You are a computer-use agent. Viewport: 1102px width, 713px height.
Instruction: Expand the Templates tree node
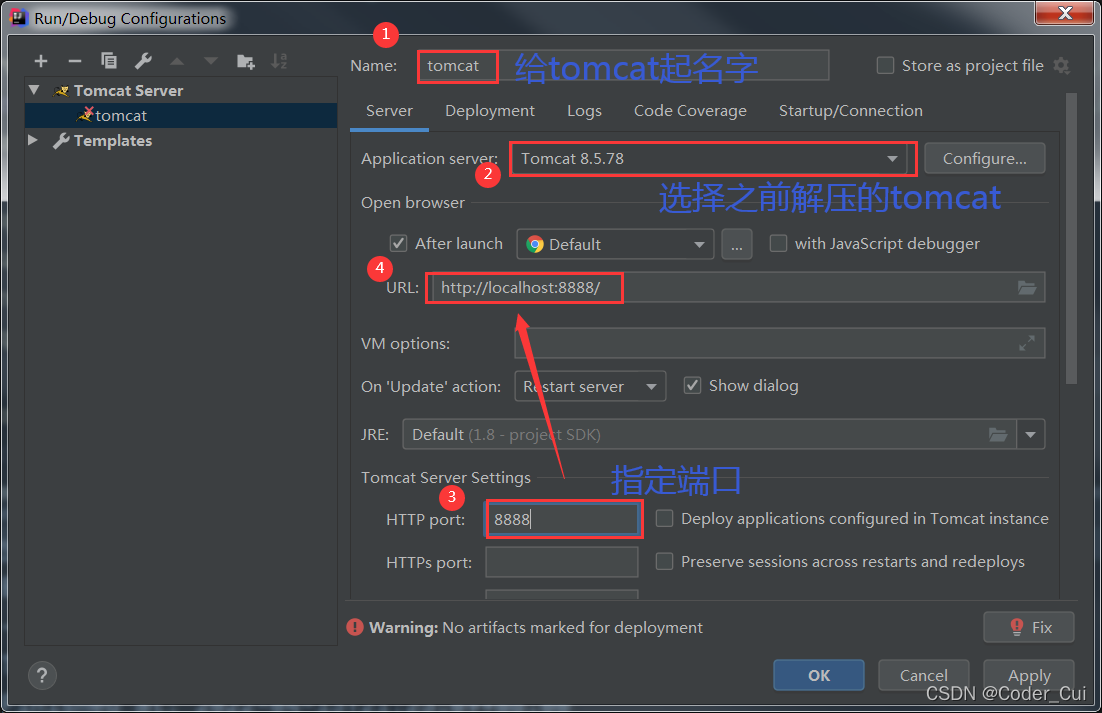32,140
